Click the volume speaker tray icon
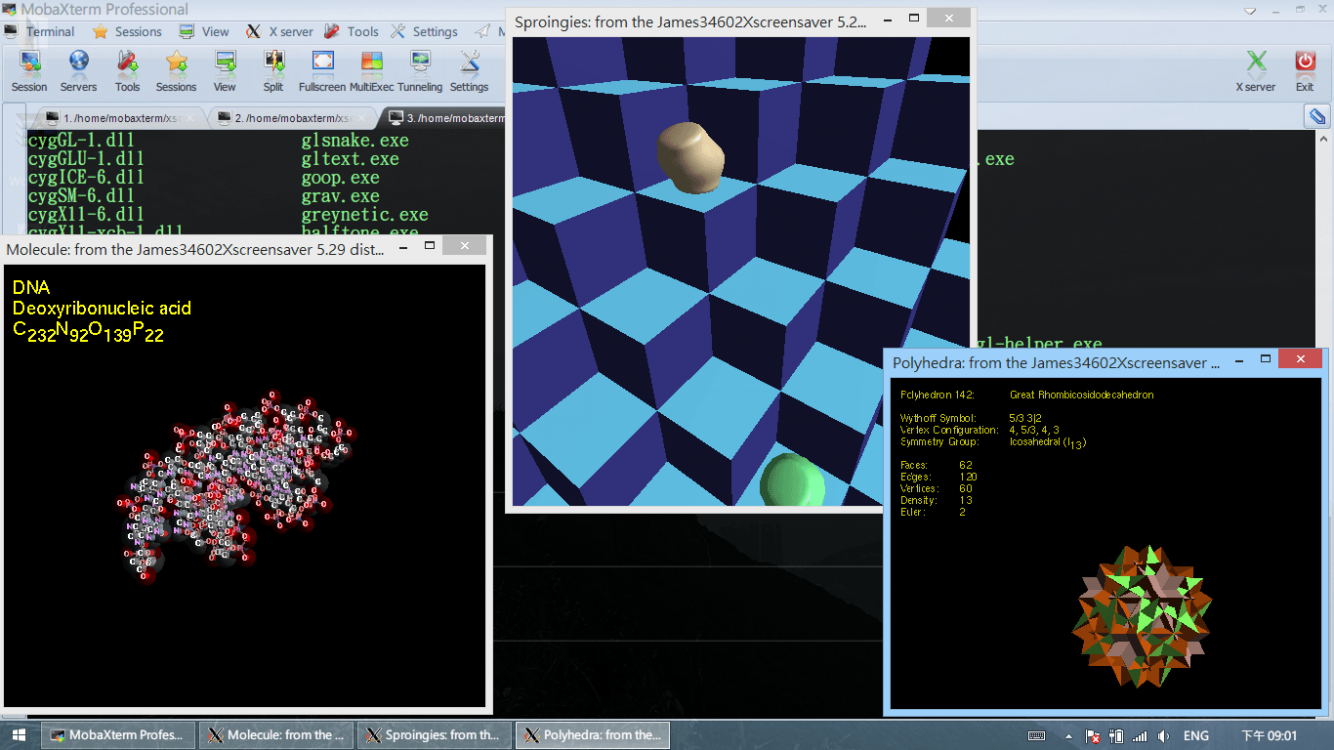The image size is (1334, 750). (x=1164, y=736)
